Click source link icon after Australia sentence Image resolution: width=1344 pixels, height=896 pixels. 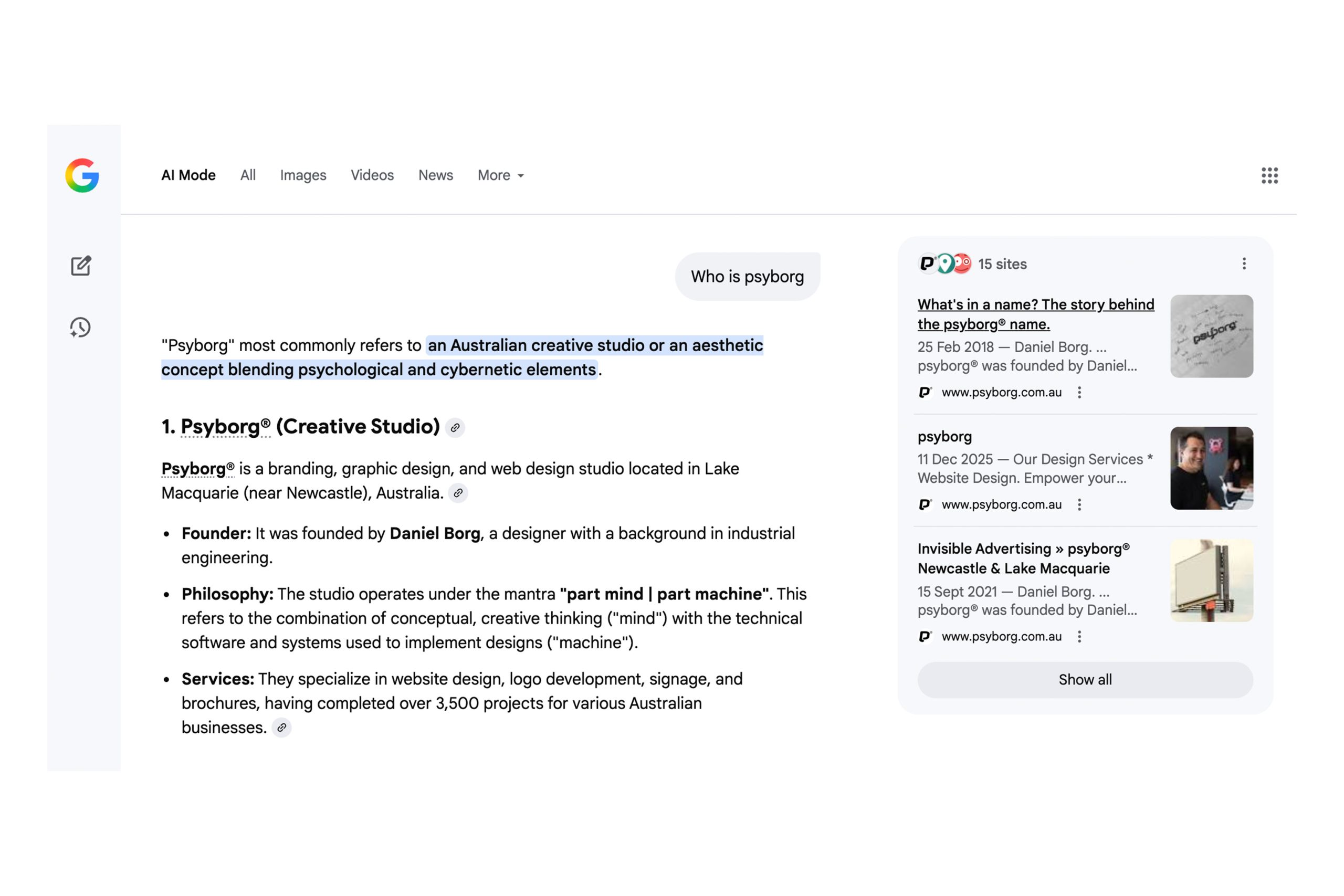pyautogui.click(x=458, y=493)
